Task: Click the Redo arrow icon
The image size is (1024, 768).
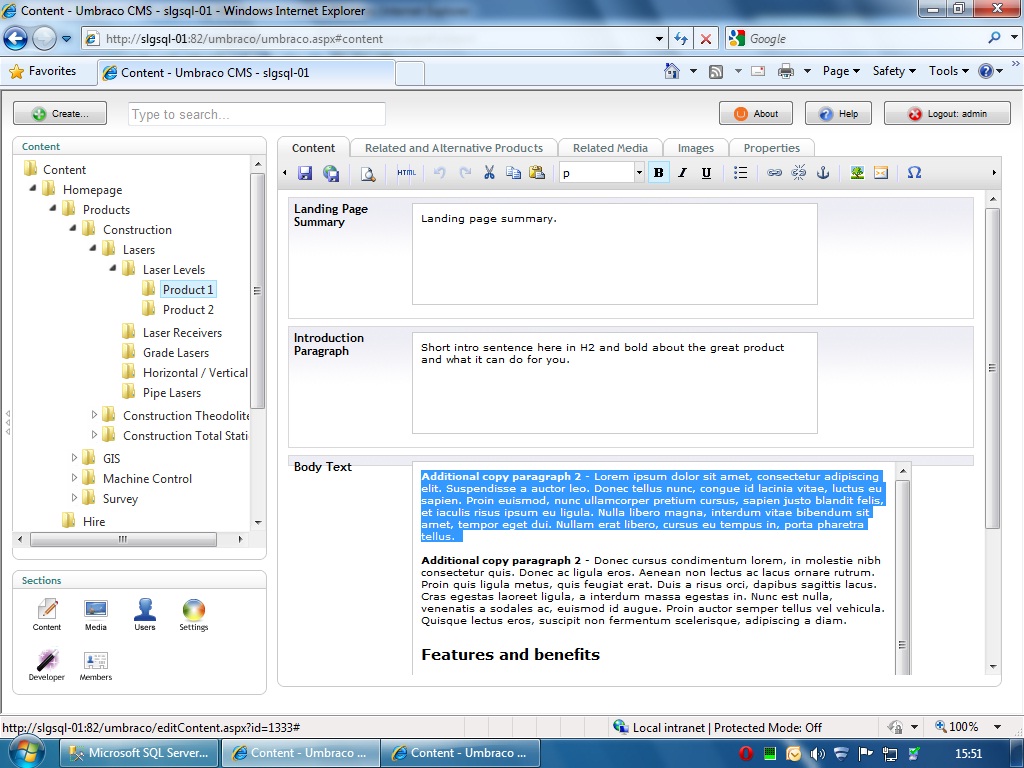Action: pyautogui.click(x=465, y=172)
